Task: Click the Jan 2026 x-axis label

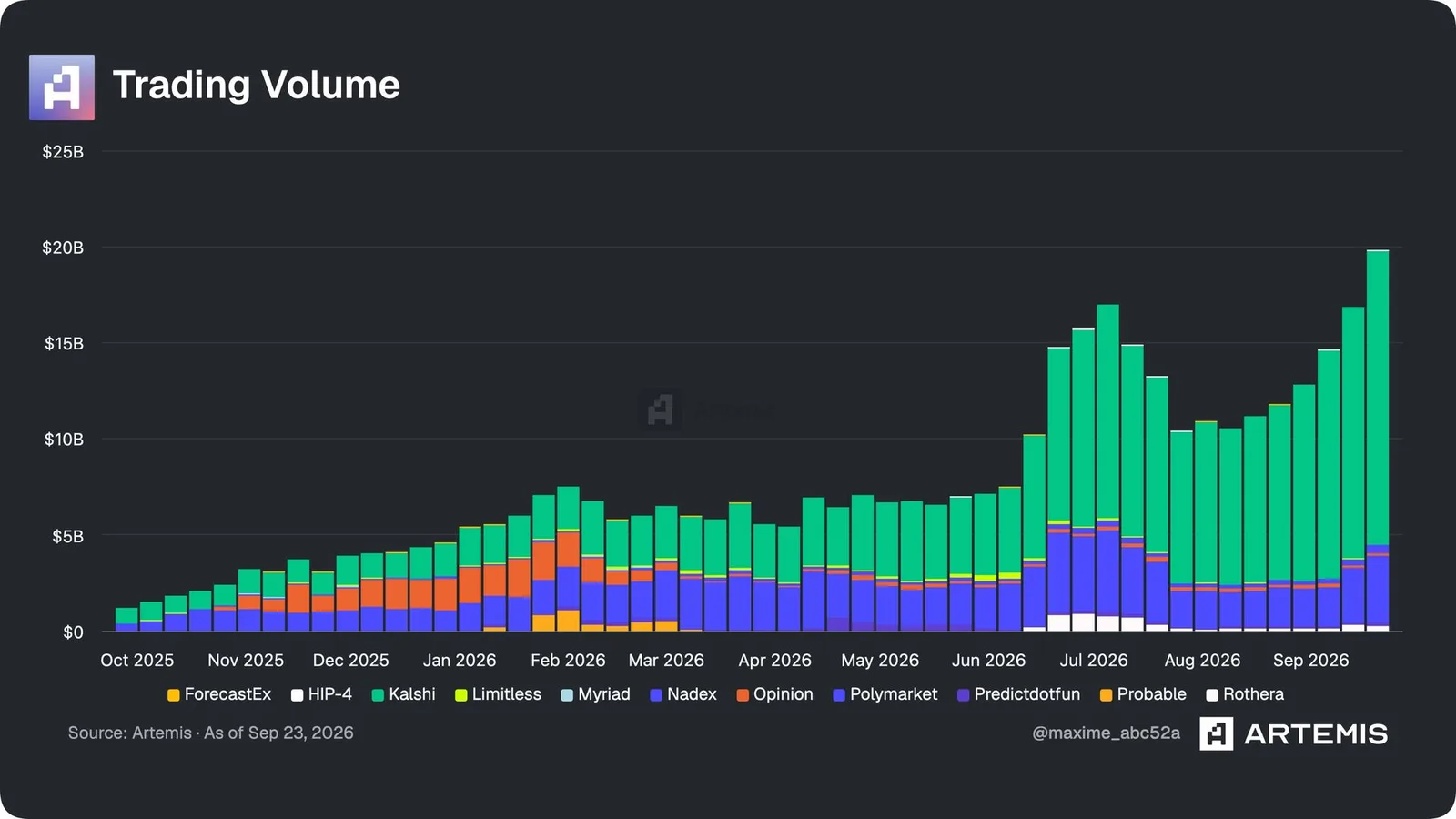Action: click(460, 661)
